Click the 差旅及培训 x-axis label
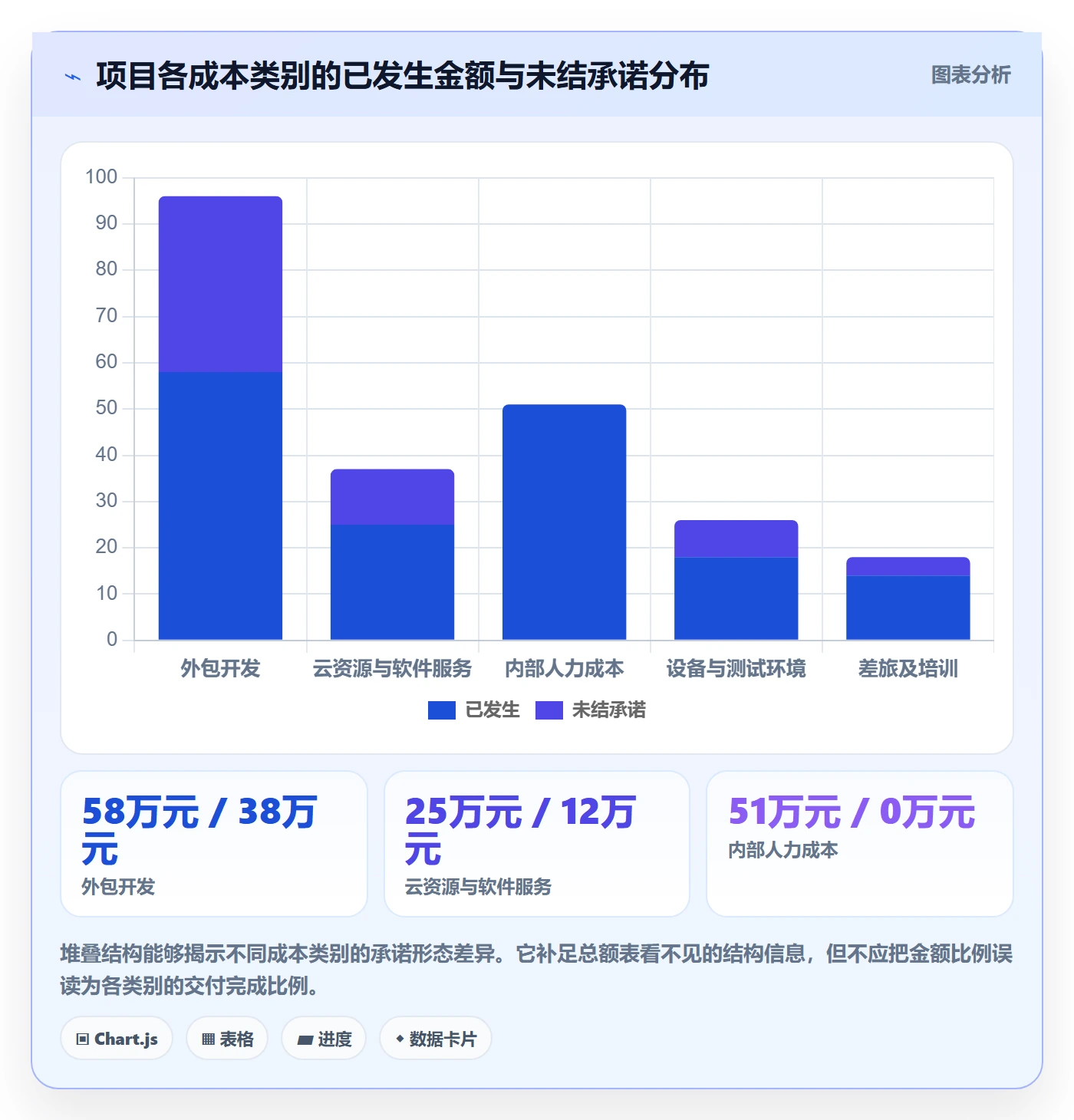 pos(908,669)
